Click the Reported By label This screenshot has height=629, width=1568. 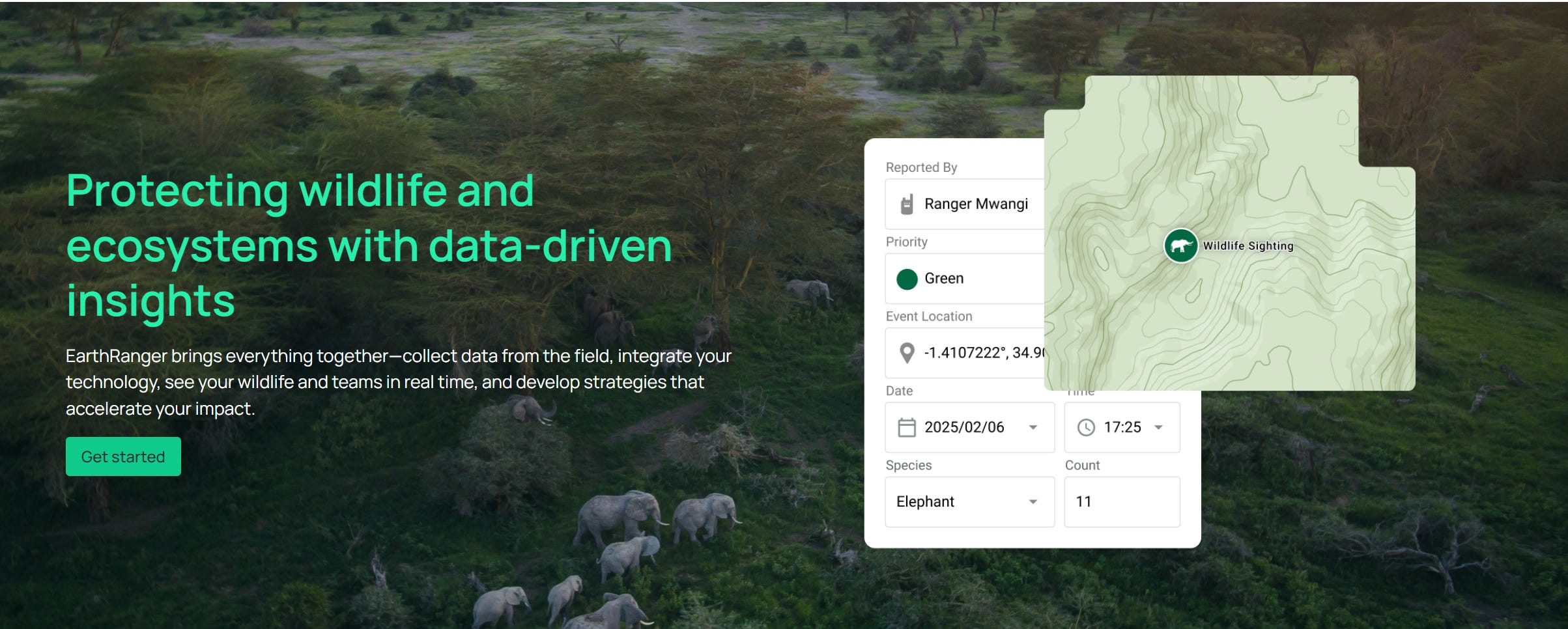pos(921,167)
